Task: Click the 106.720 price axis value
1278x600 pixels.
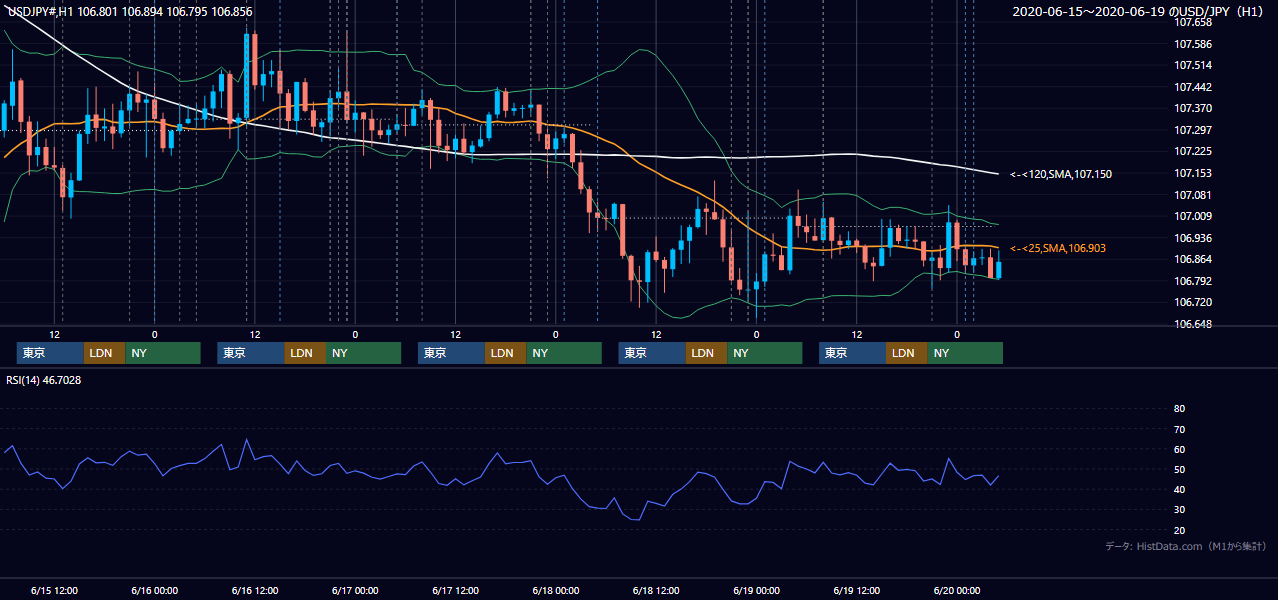Action: (x=1192, y=302)
